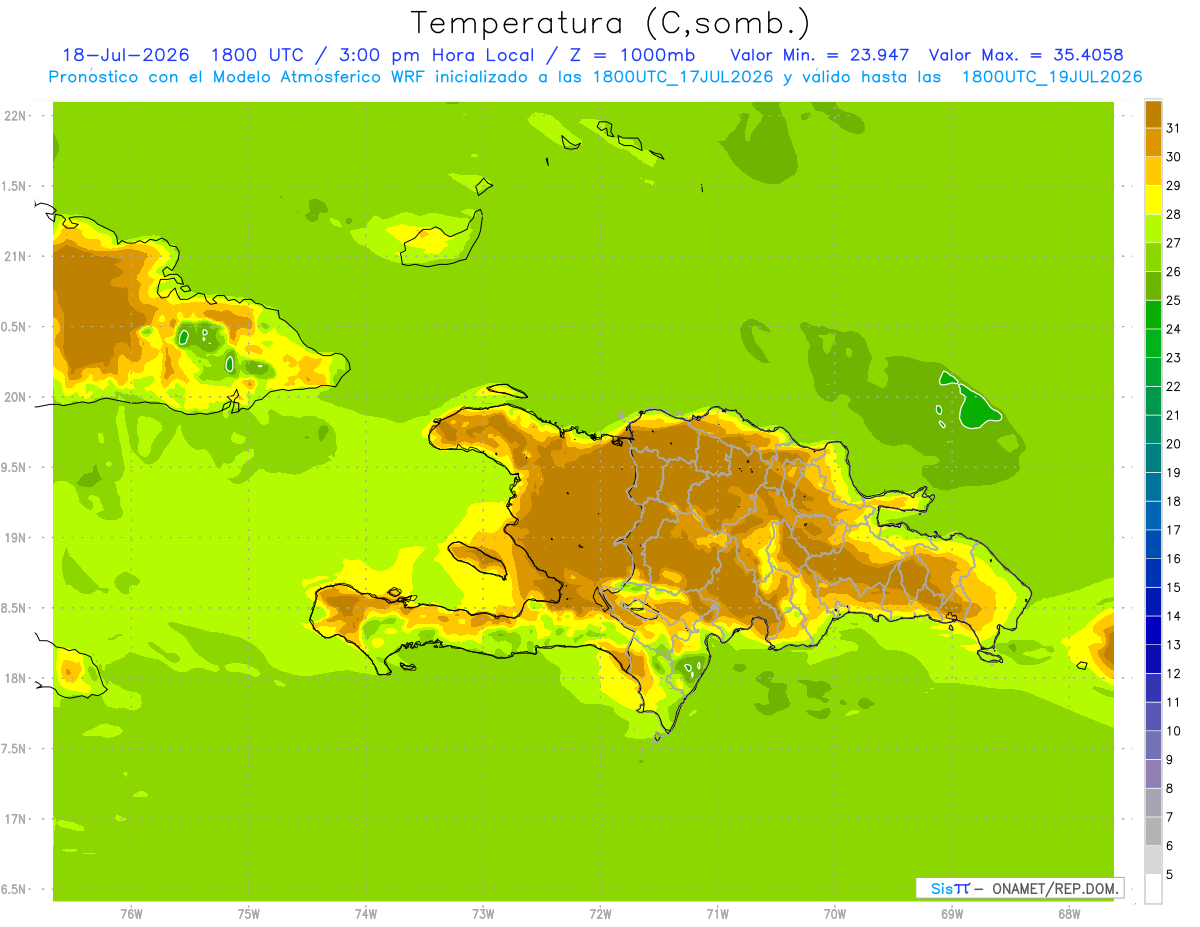The height and width of the screenshot is (927, 1200).
Task: Click the legend value 23
Action: tap(1174, 358)
